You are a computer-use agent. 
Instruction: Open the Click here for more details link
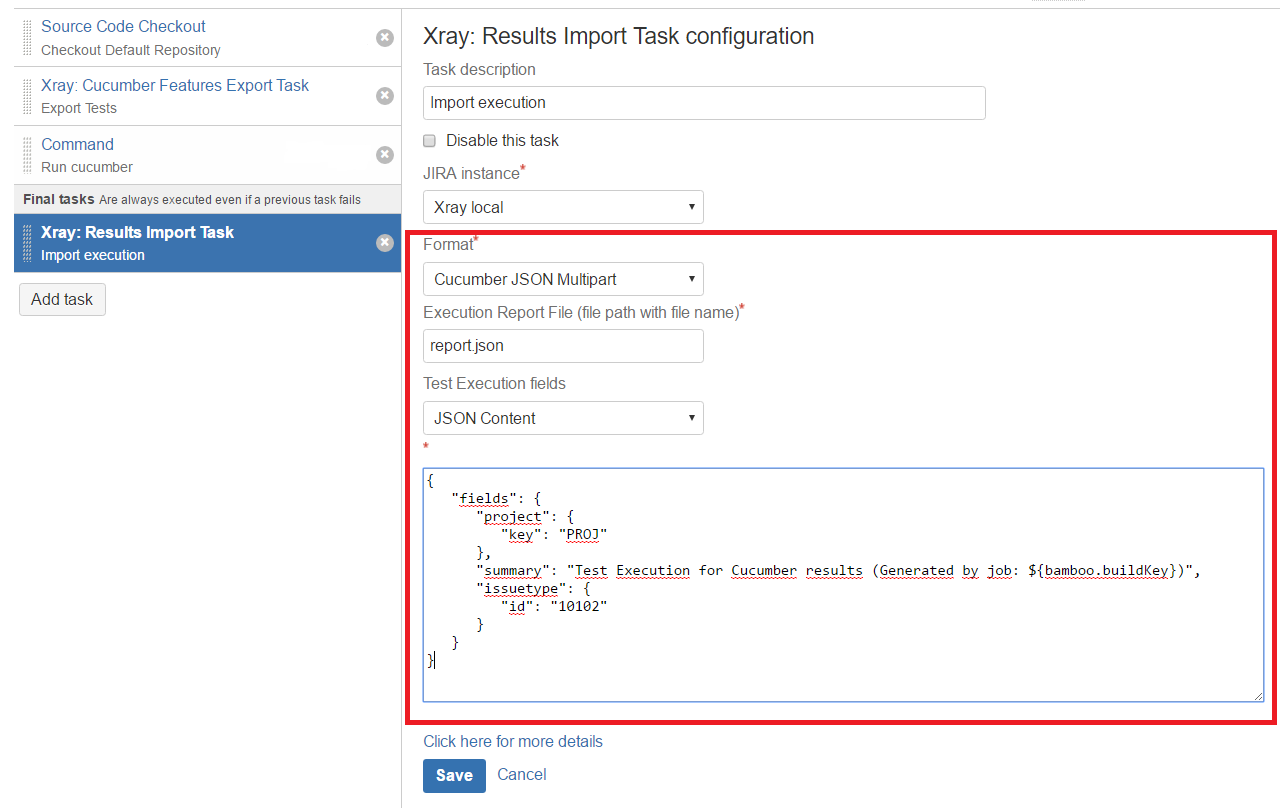point(513,741)
